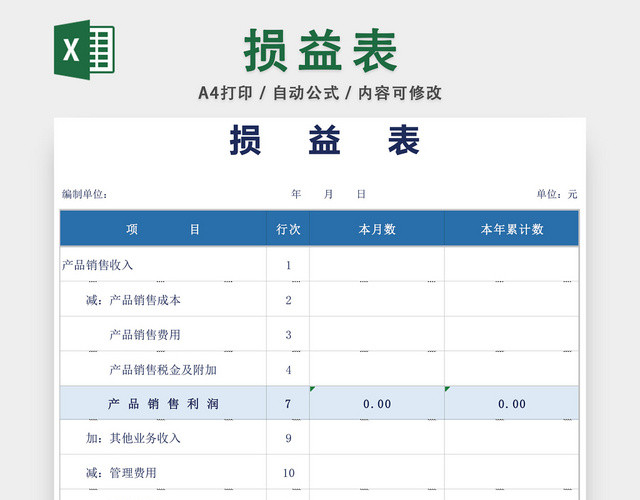Click row number 2 in 行次 column
640x500 pixels.
288,300
